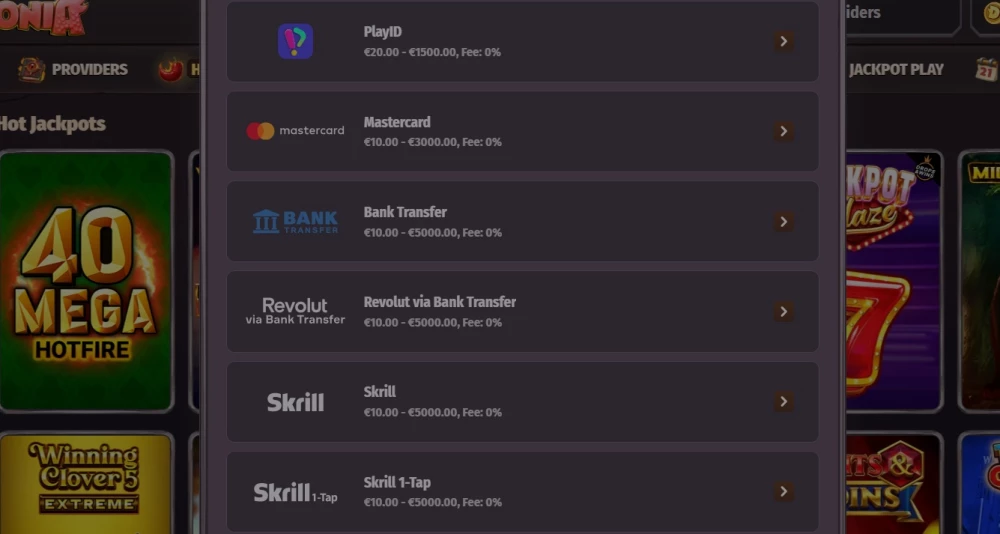Click the PlayID logo icon
The image size is (1000, 534).
pyautogui.click(x=295, y=41)
